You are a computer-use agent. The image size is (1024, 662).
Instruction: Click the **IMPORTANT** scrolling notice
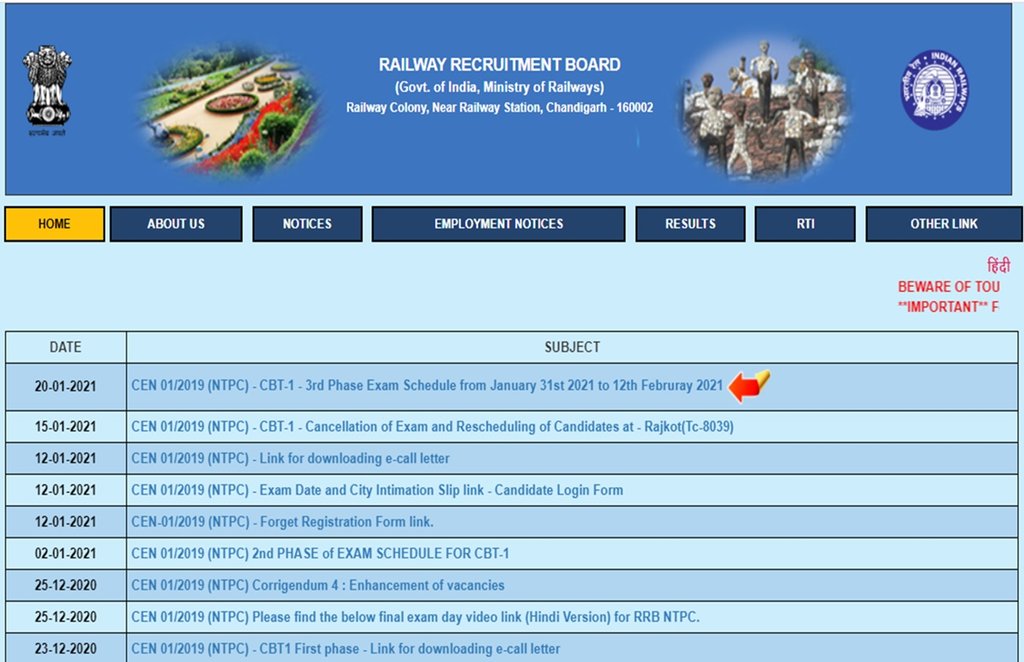click(x=948, y=307)
